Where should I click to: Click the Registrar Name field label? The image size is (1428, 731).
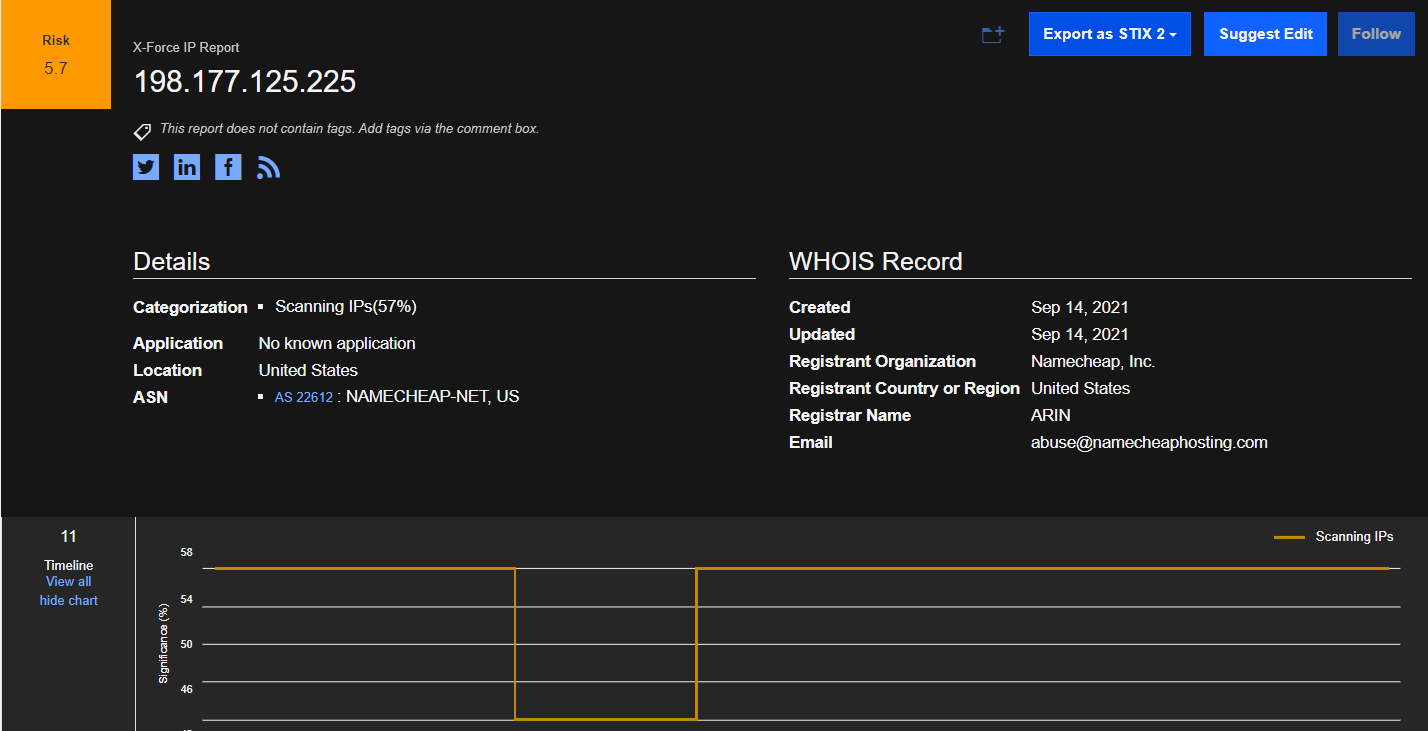pos(850,415)
